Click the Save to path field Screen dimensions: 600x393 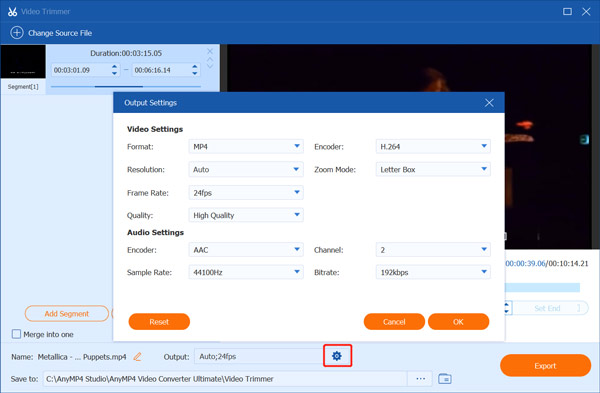(225, 379)
